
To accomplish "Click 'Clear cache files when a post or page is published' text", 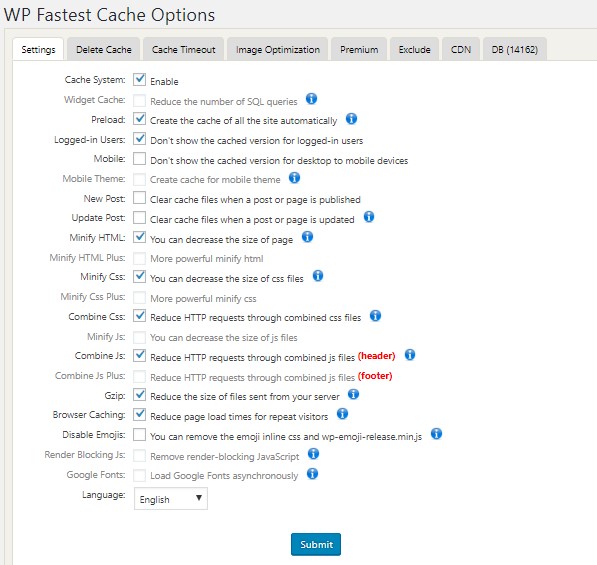I will pyautogui.click(x=255, y=200).
